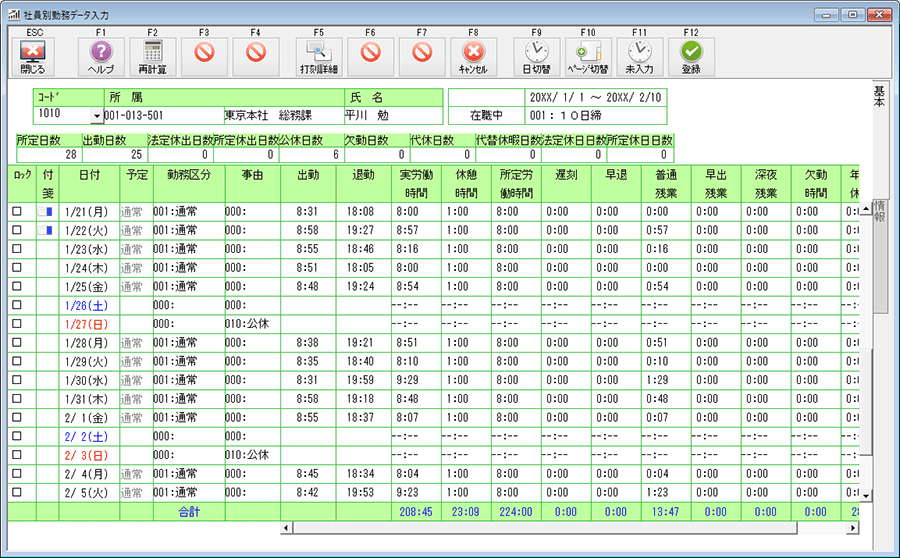This screenshot has width=900, height=558.
Task: Toggle lock checkbox for 1/21(月) row
Action: tap(17, 211)
